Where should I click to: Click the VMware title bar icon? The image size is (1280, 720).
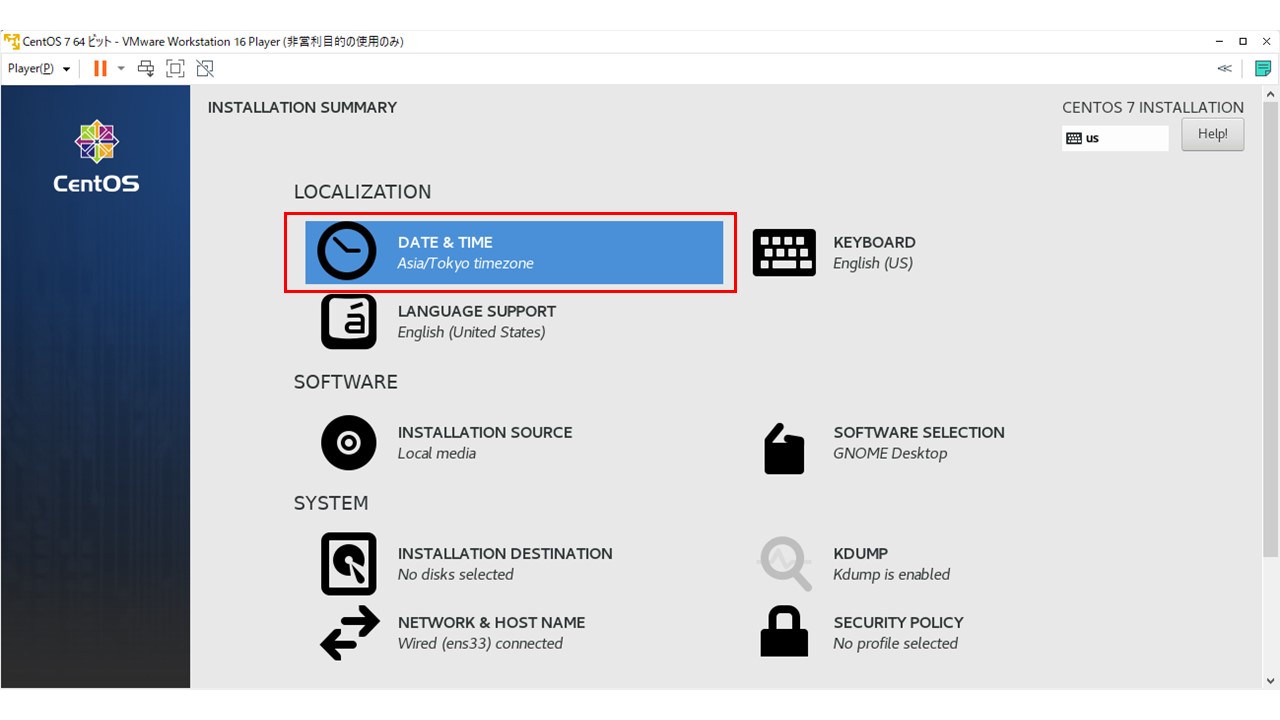click(12, 41)
